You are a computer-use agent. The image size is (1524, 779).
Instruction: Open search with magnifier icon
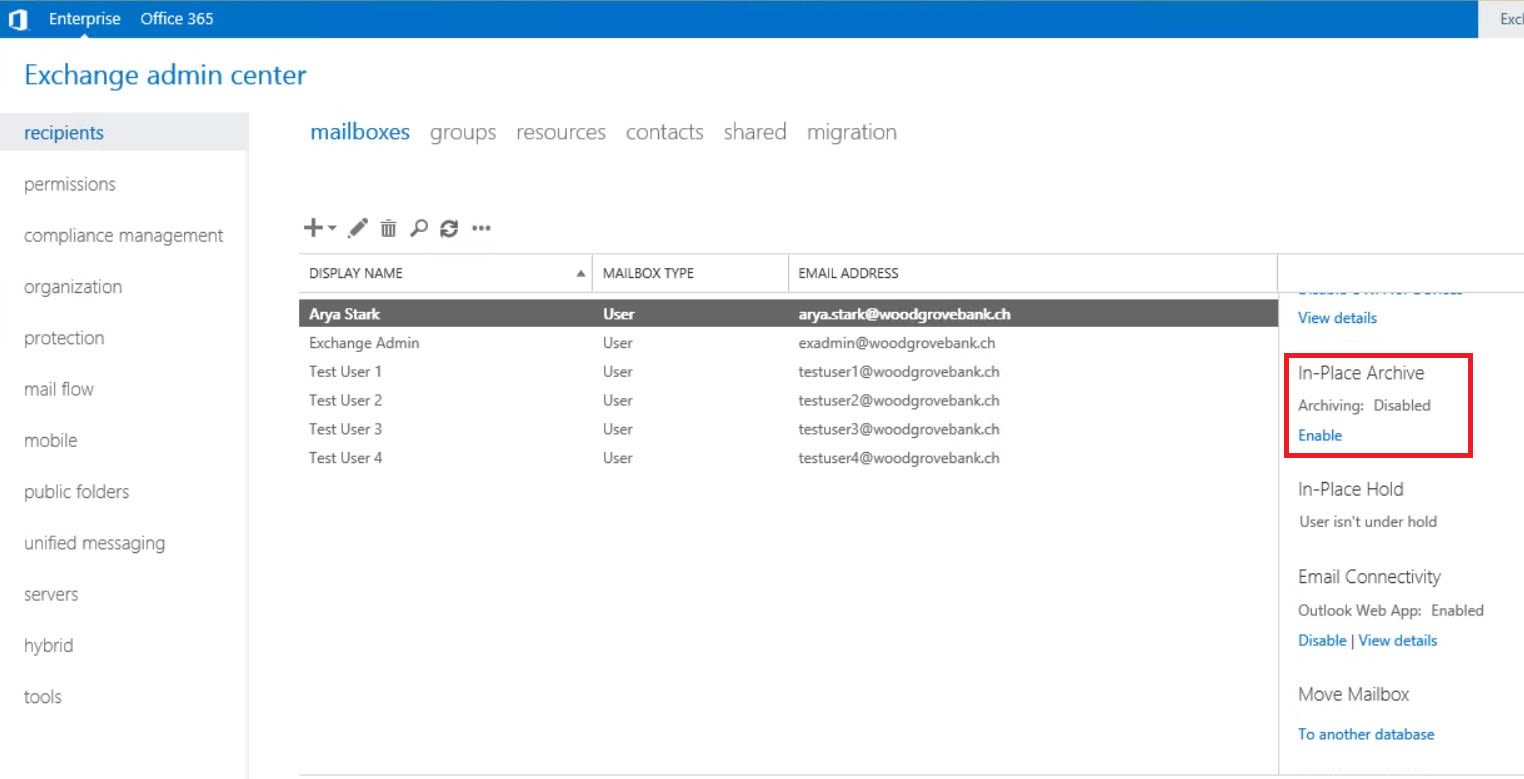tap(419, 228)
